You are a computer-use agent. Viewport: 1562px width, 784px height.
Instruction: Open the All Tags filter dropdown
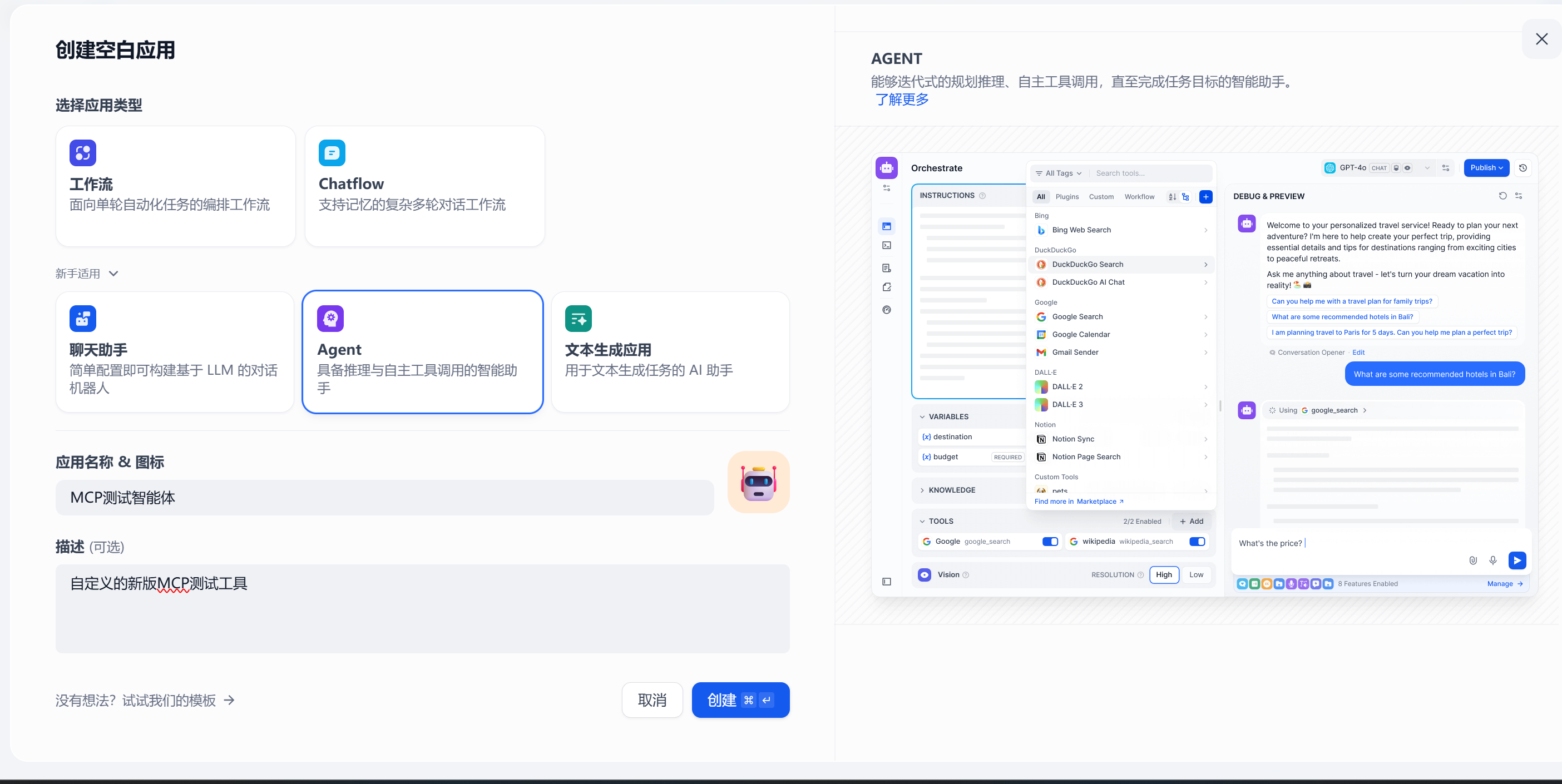click(x=1059, y=173)
